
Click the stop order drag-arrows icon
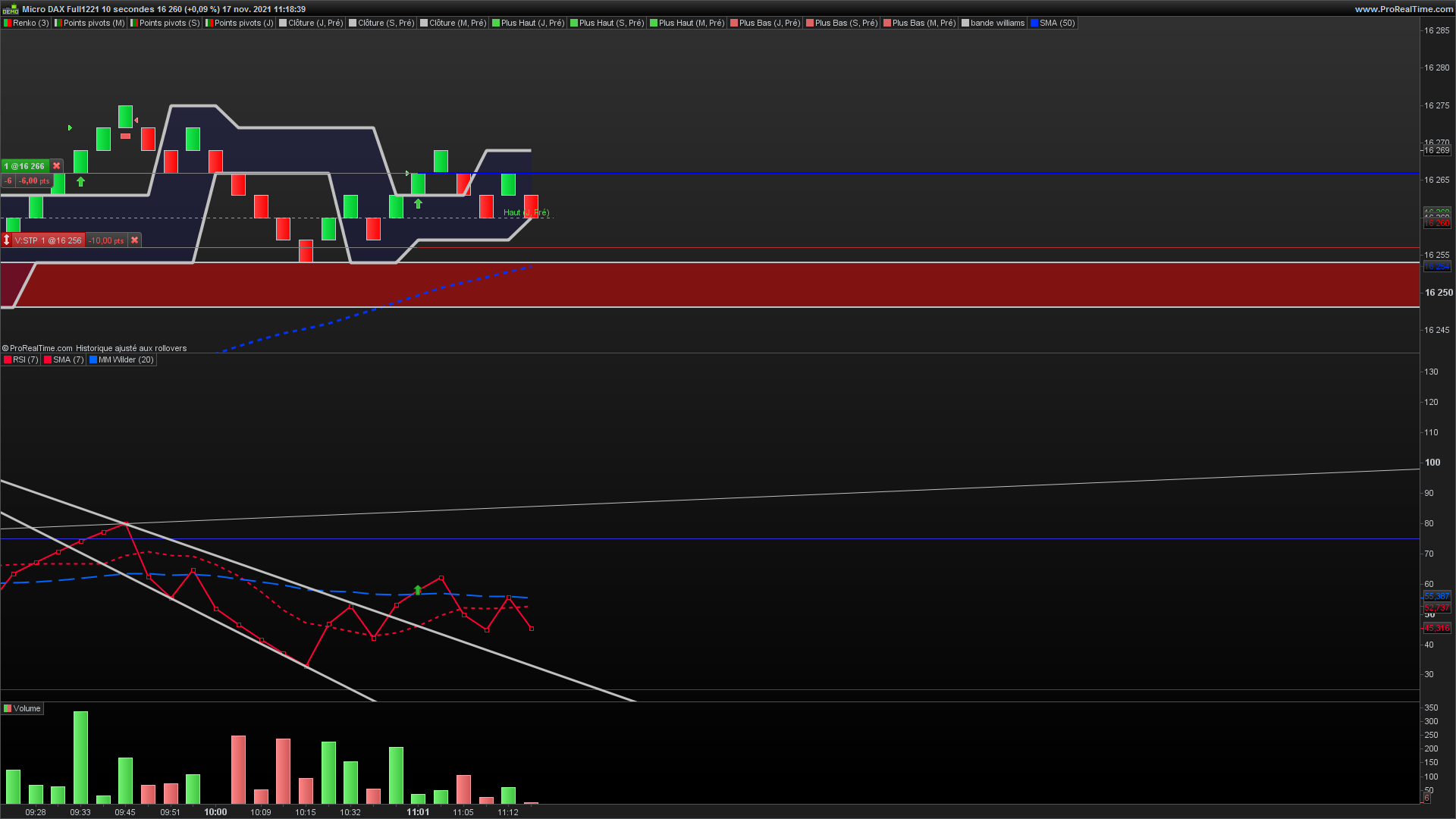coord(7,240)
